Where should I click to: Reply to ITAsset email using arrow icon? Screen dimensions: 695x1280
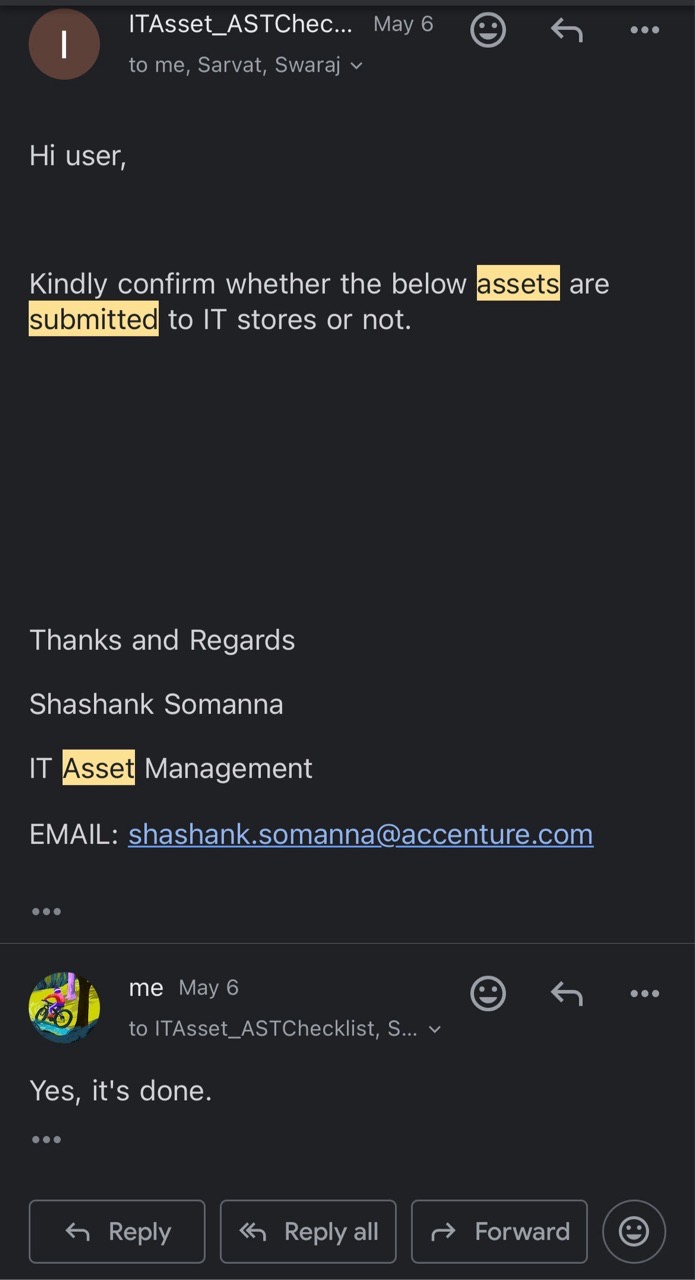(x=567, y=30)
